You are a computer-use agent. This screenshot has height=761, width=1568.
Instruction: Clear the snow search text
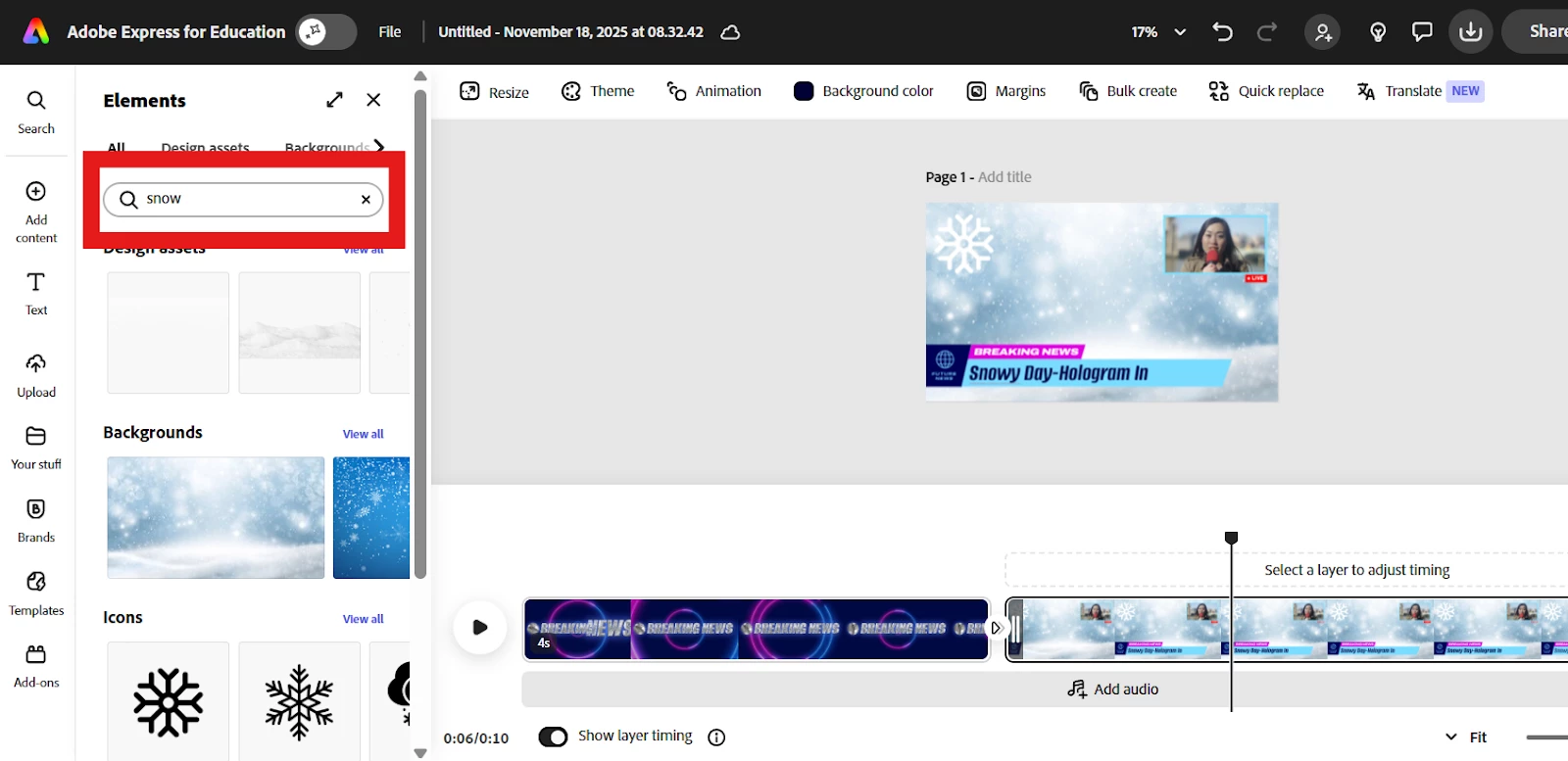coord(366,200)
